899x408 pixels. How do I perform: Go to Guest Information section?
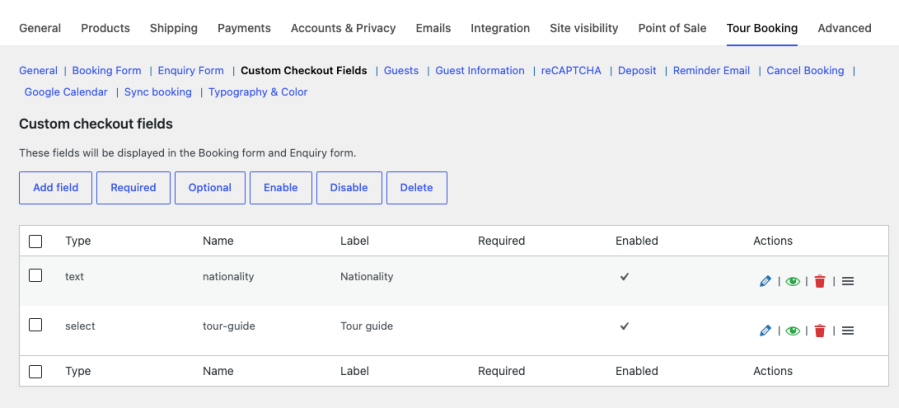click(x=480, y=70)
